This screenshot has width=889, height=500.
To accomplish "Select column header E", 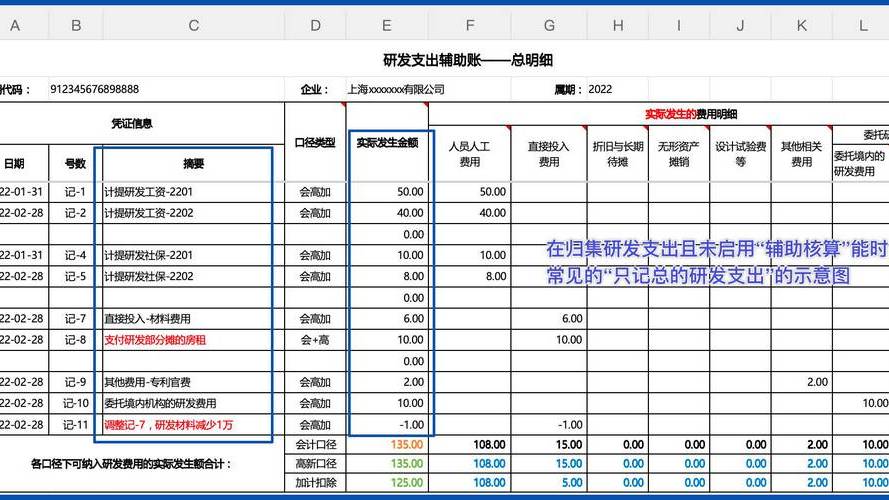I will pyautogui.click(x=387, y=26).
